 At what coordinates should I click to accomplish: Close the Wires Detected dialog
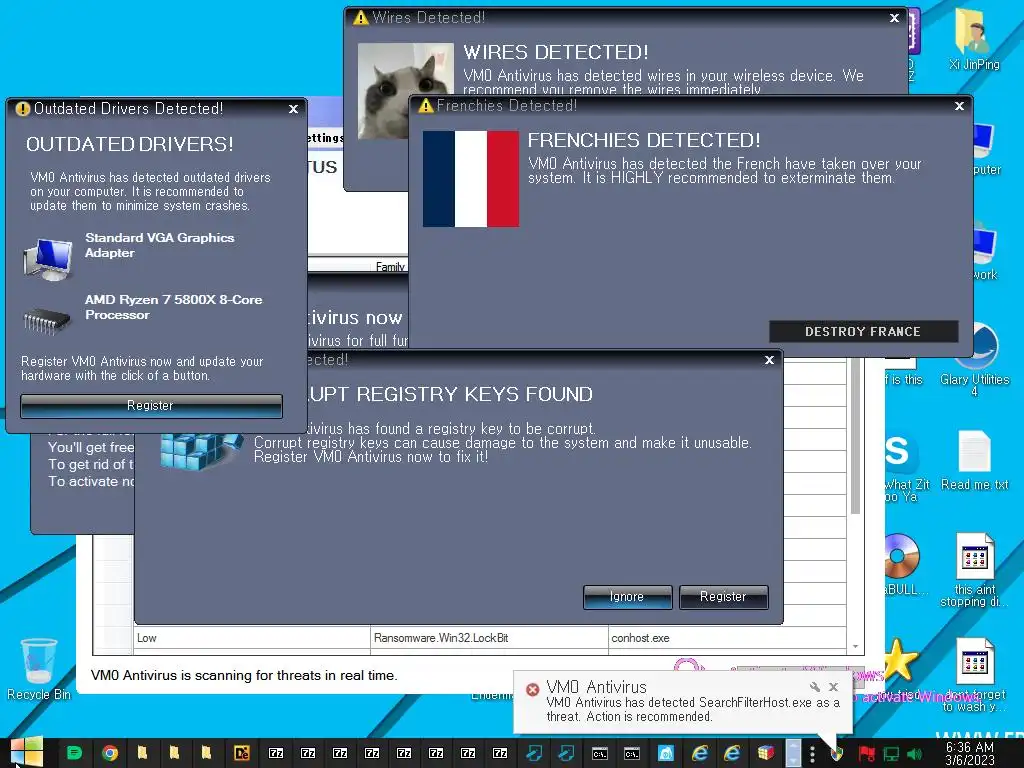tap(895, 18)
